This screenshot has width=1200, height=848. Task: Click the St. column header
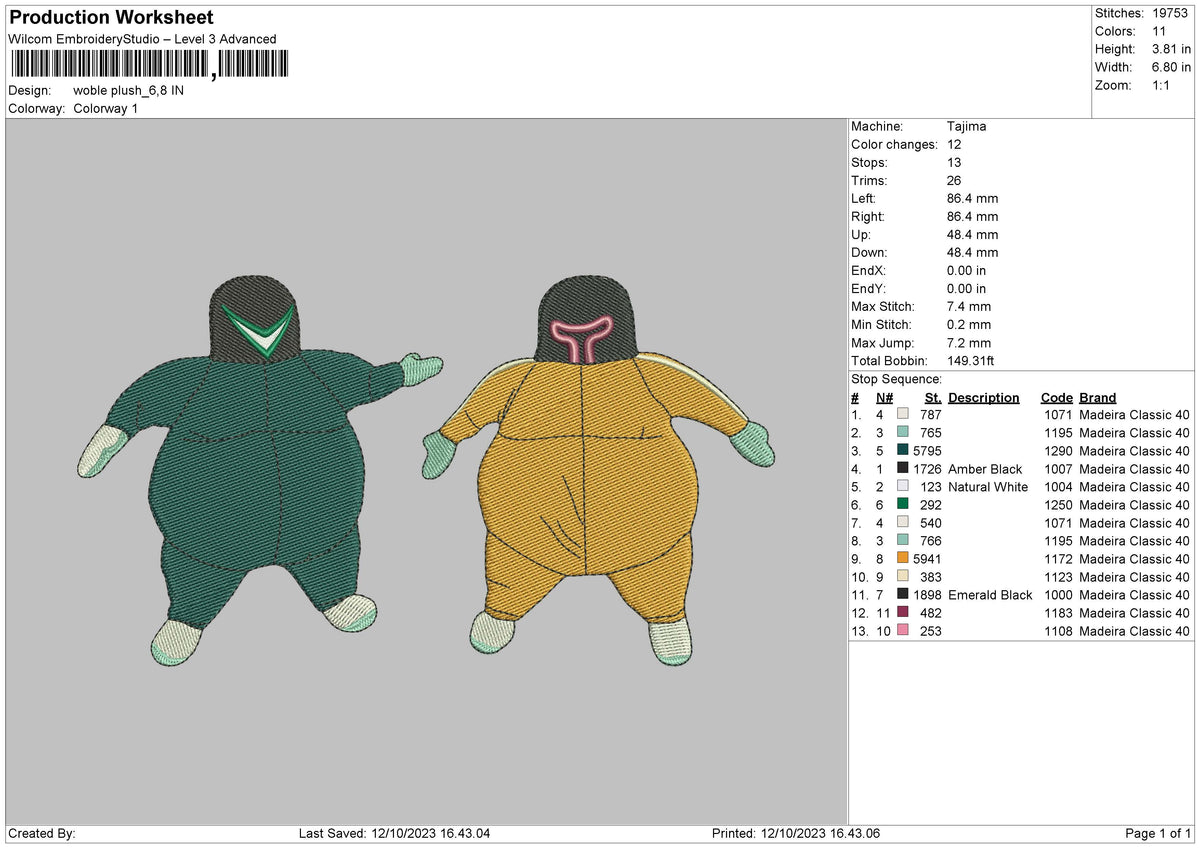[934, 398]
